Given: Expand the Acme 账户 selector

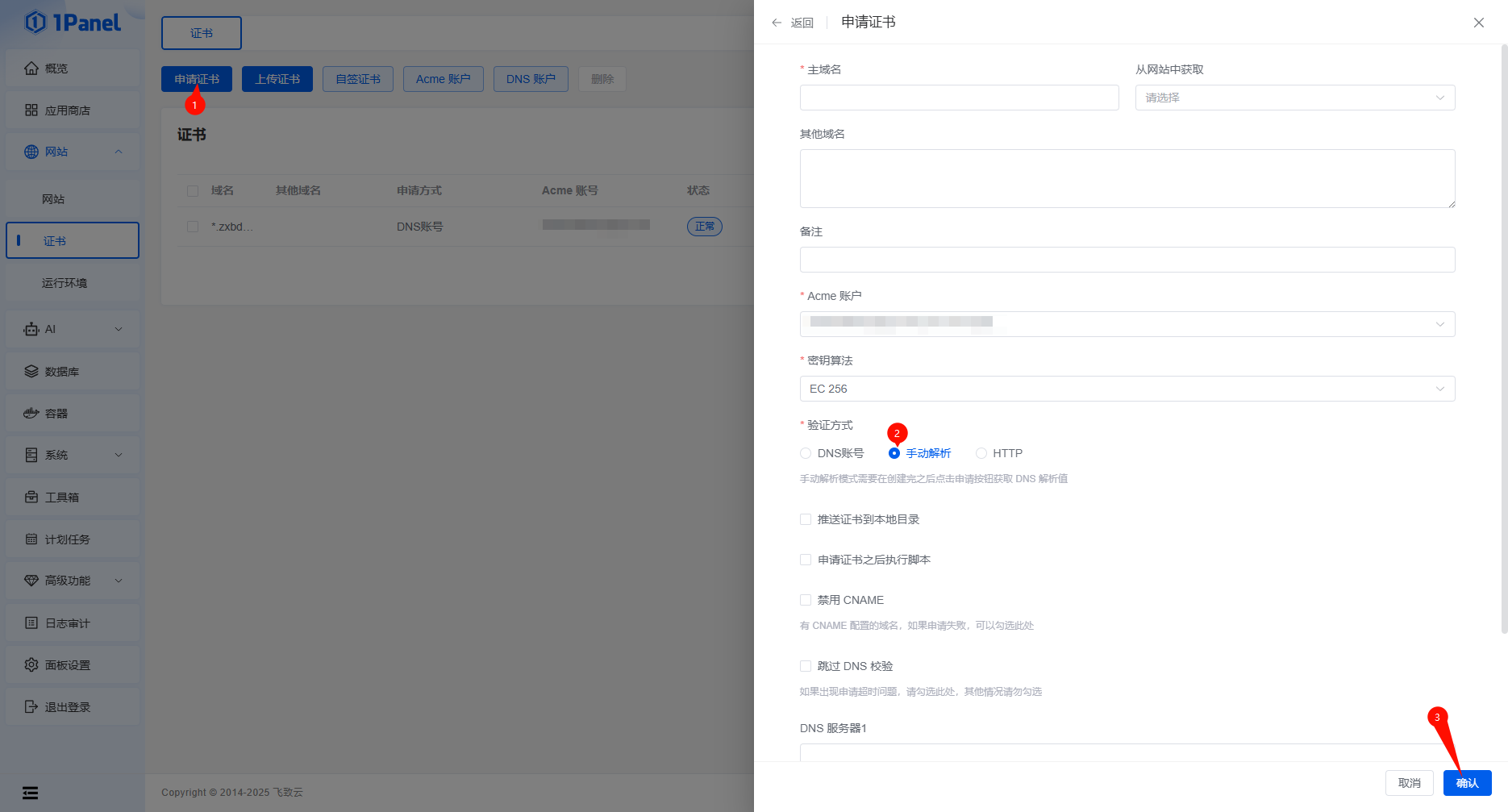Looking at the screenshot, I should tap(1127, 324).
